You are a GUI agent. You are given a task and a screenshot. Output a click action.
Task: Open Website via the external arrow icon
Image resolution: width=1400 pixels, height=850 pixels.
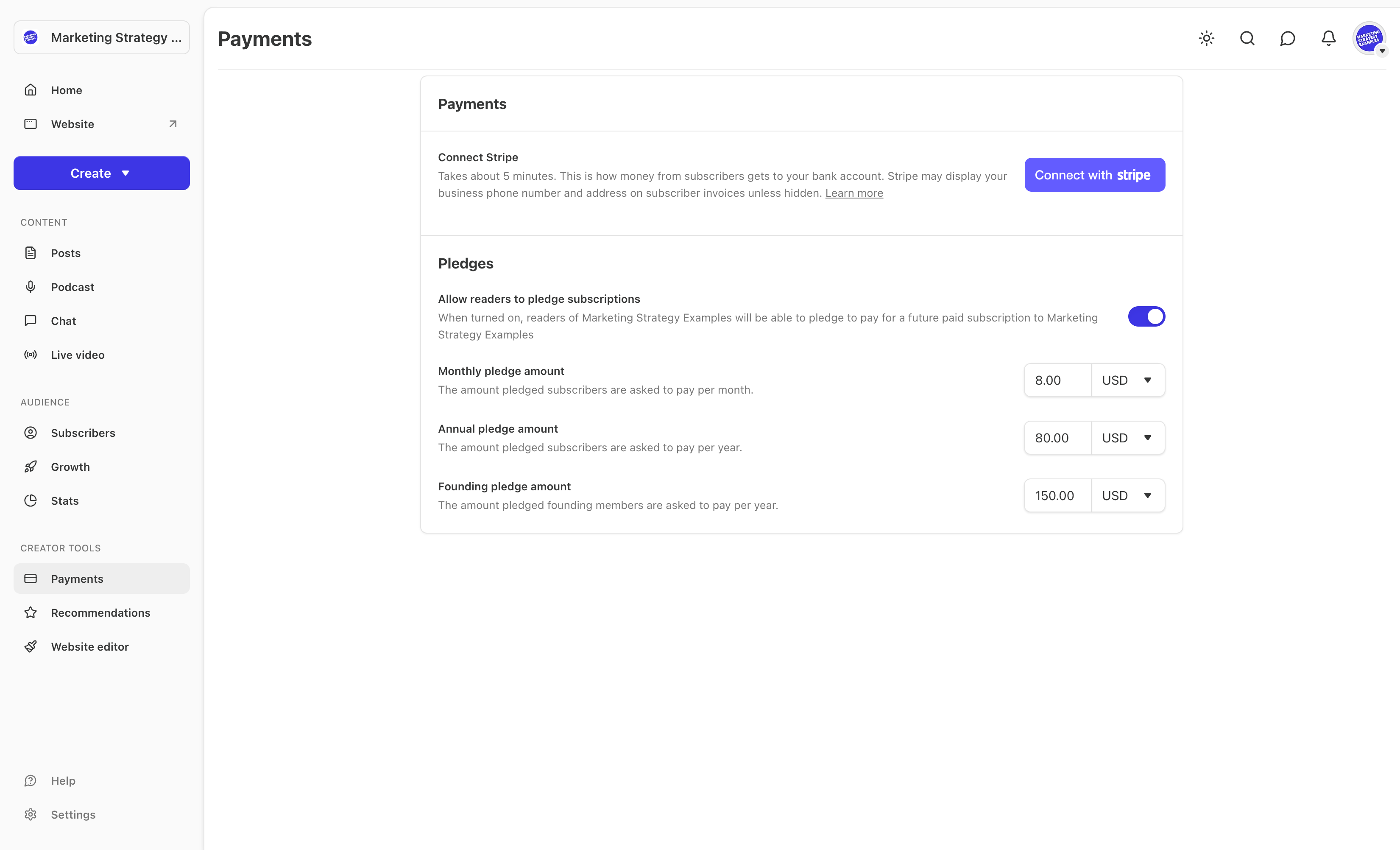click(173, 124)
